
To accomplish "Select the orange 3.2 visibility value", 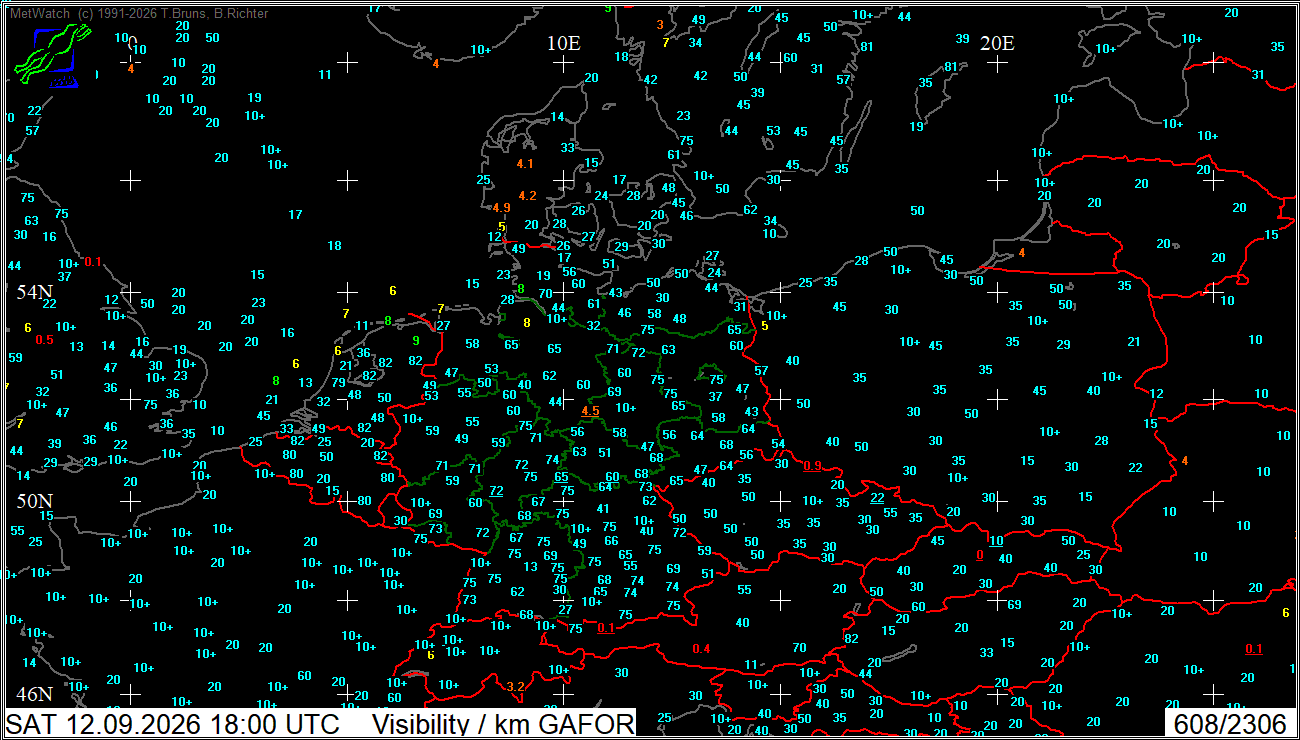I will point(515,686).
